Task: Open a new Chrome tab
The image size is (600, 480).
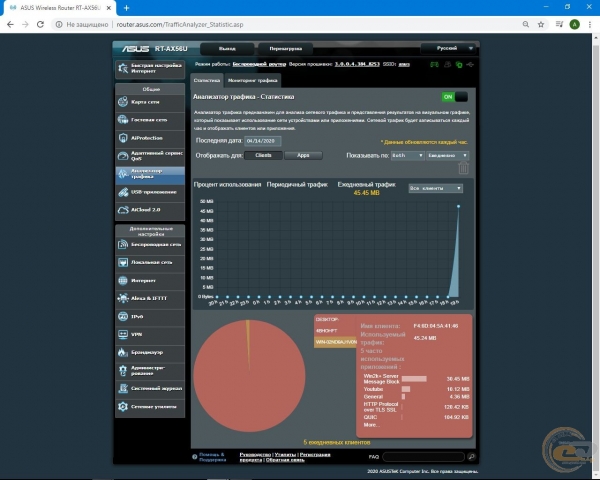Action: (126, 8)
